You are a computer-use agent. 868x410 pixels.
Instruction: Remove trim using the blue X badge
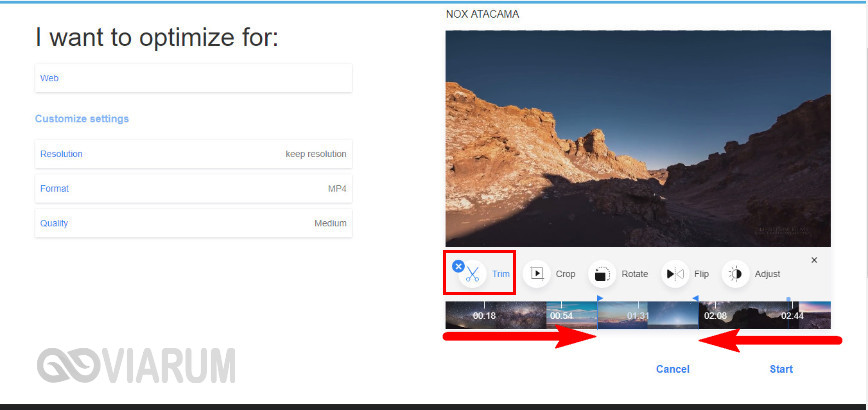[458, 266]
